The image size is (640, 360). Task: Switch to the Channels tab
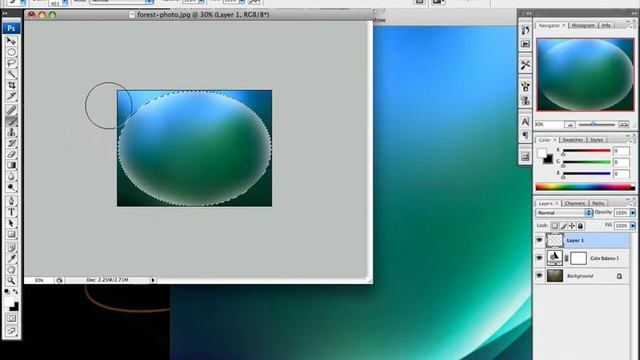click(x=575, y=203)
